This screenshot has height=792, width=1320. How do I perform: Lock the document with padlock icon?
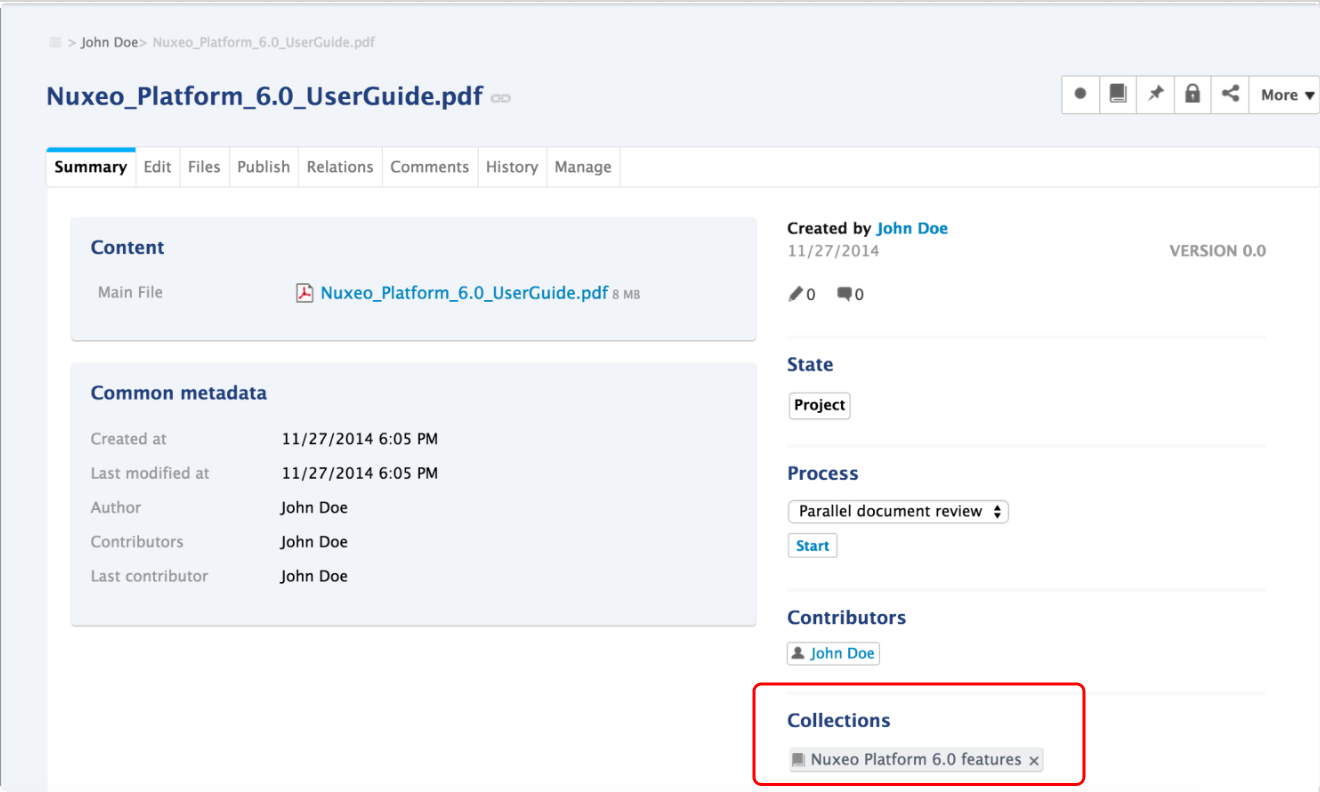(1192, 94)
